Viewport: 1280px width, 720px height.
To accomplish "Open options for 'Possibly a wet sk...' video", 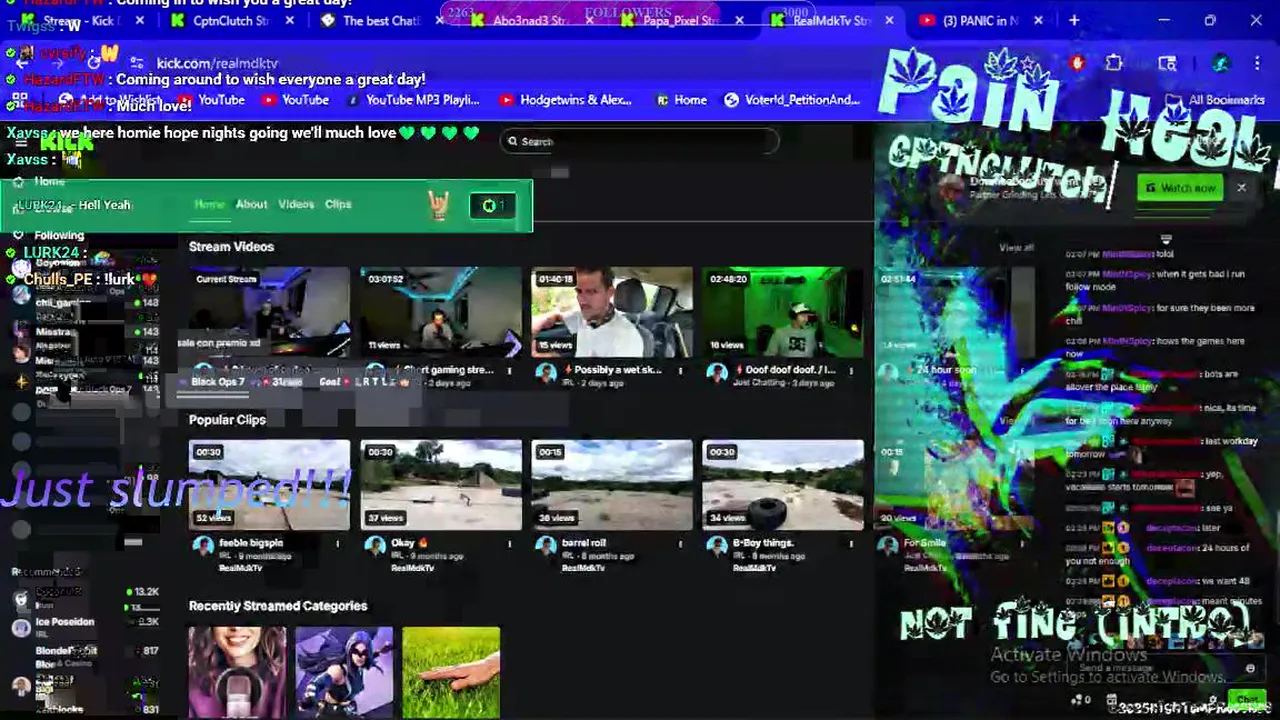I will click(680, 370).
